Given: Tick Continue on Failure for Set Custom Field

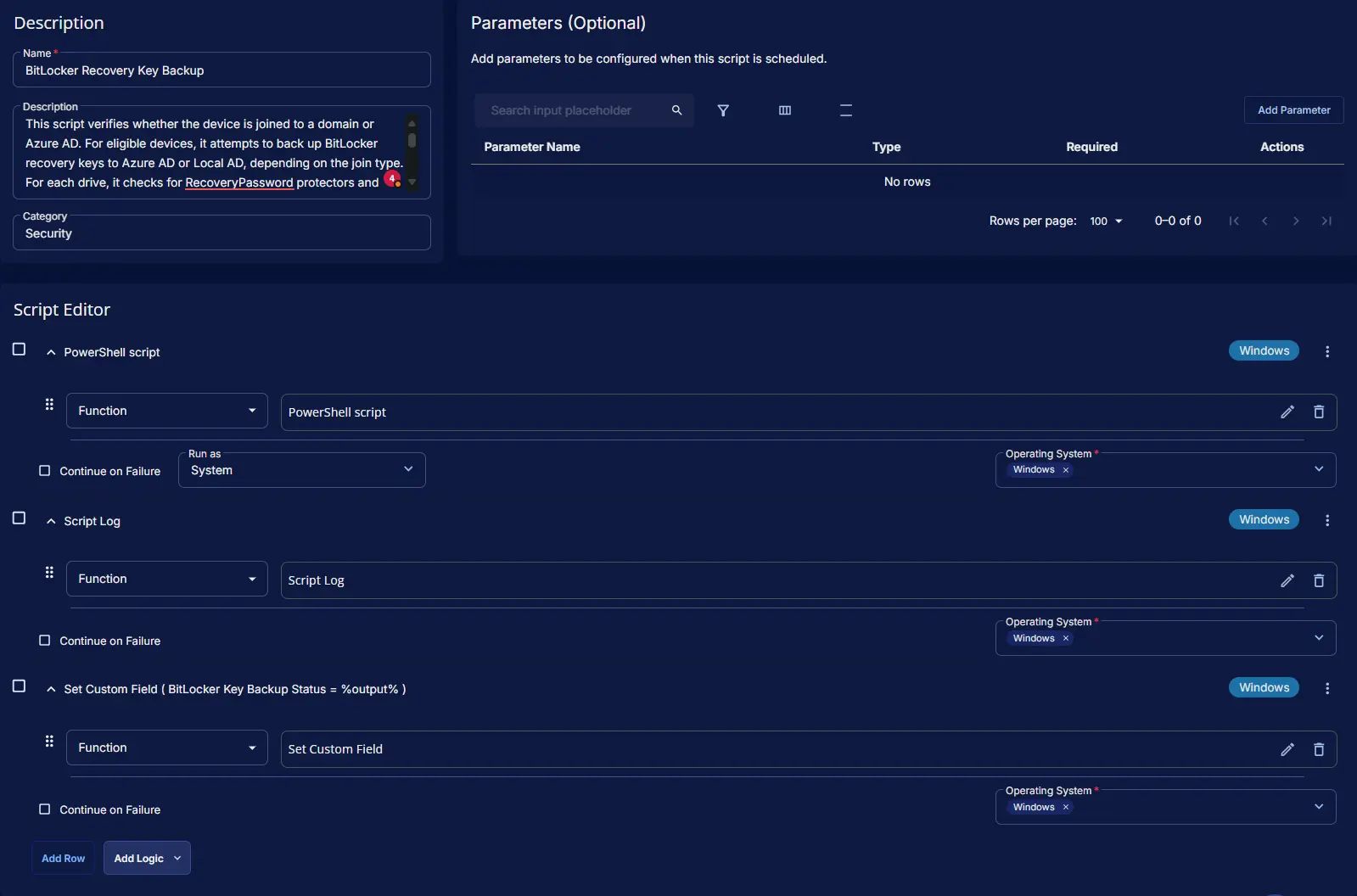Looking at the screenshot, I should pyautogui.click(x=45, y=809).
